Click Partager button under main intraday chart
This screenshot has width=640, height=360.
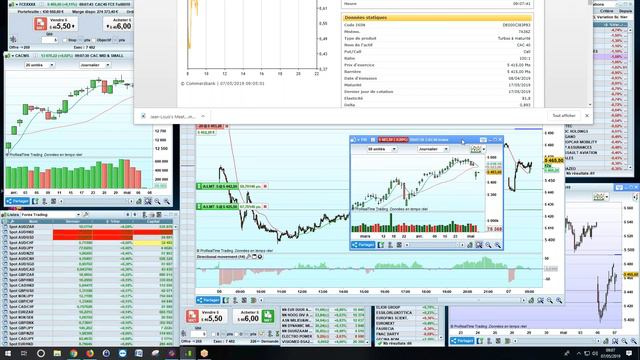pyautogui.click(x=208, y=300)
